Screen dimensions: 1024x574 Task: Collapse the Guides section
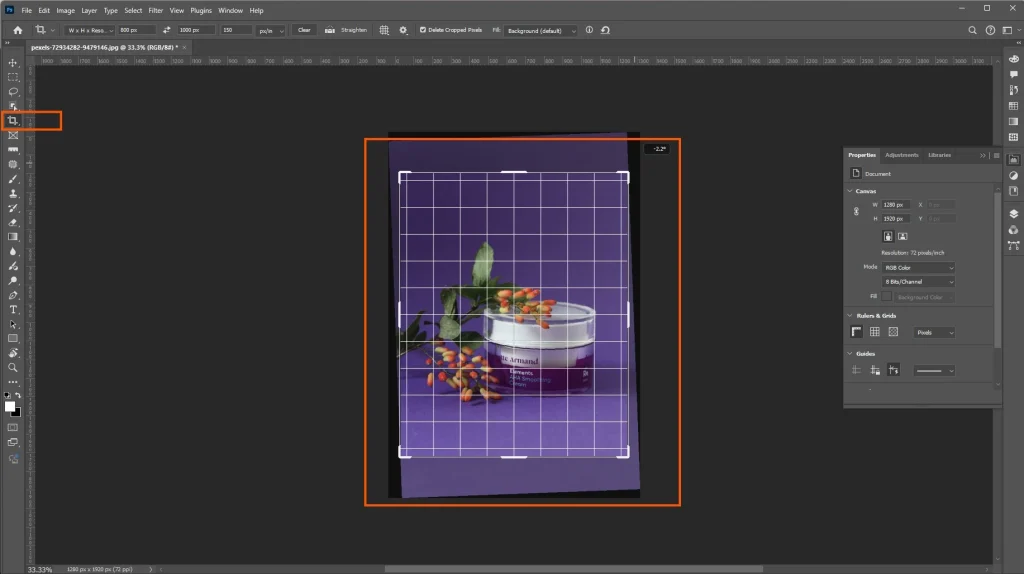tap(850, 353)
